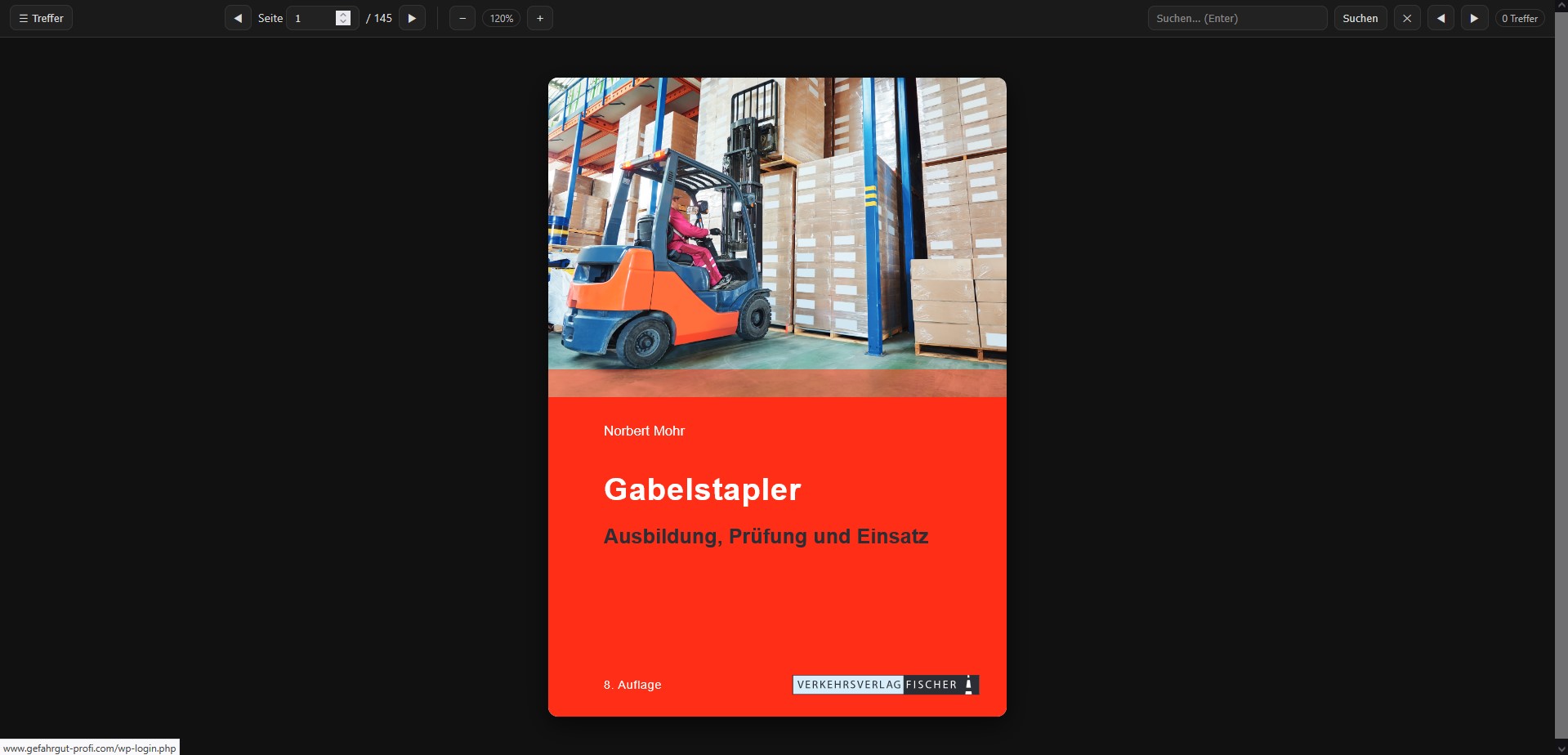This screenshot has height=755, width=1568.
Task: Click the Seite page number field
Action: coord(312,18)
